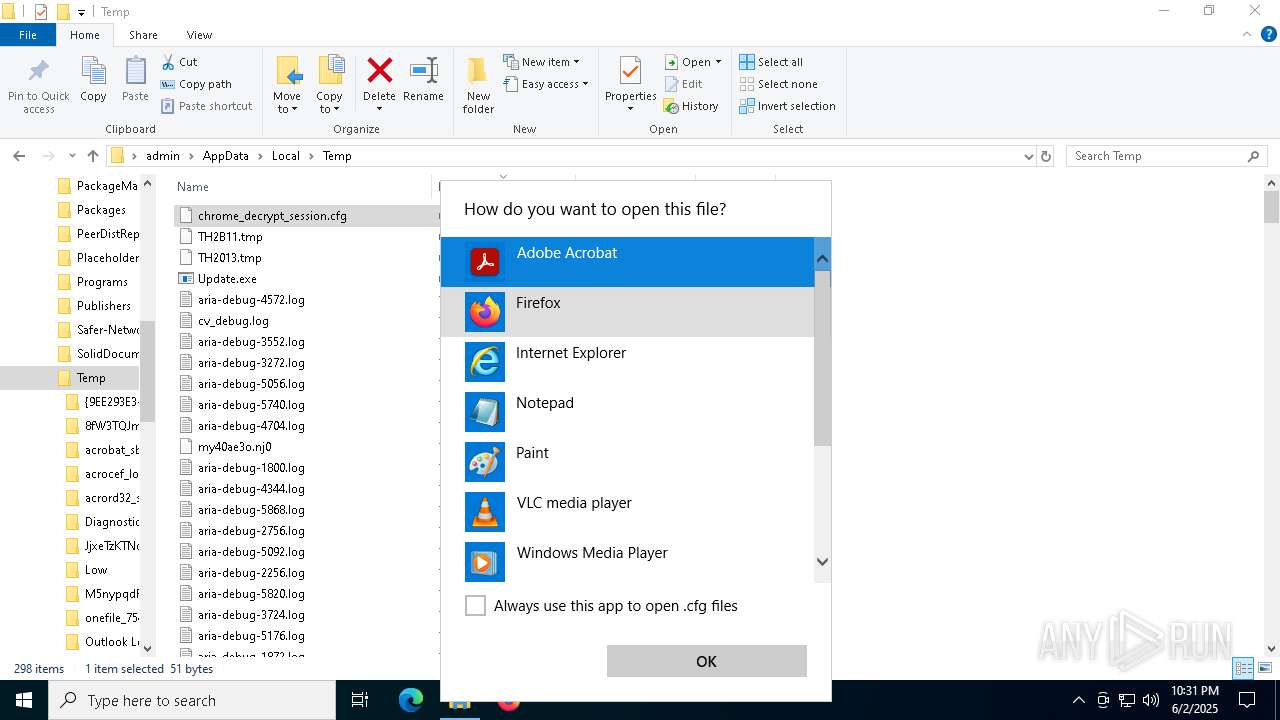Click the Edit command in ribbon

pos(683,84)
